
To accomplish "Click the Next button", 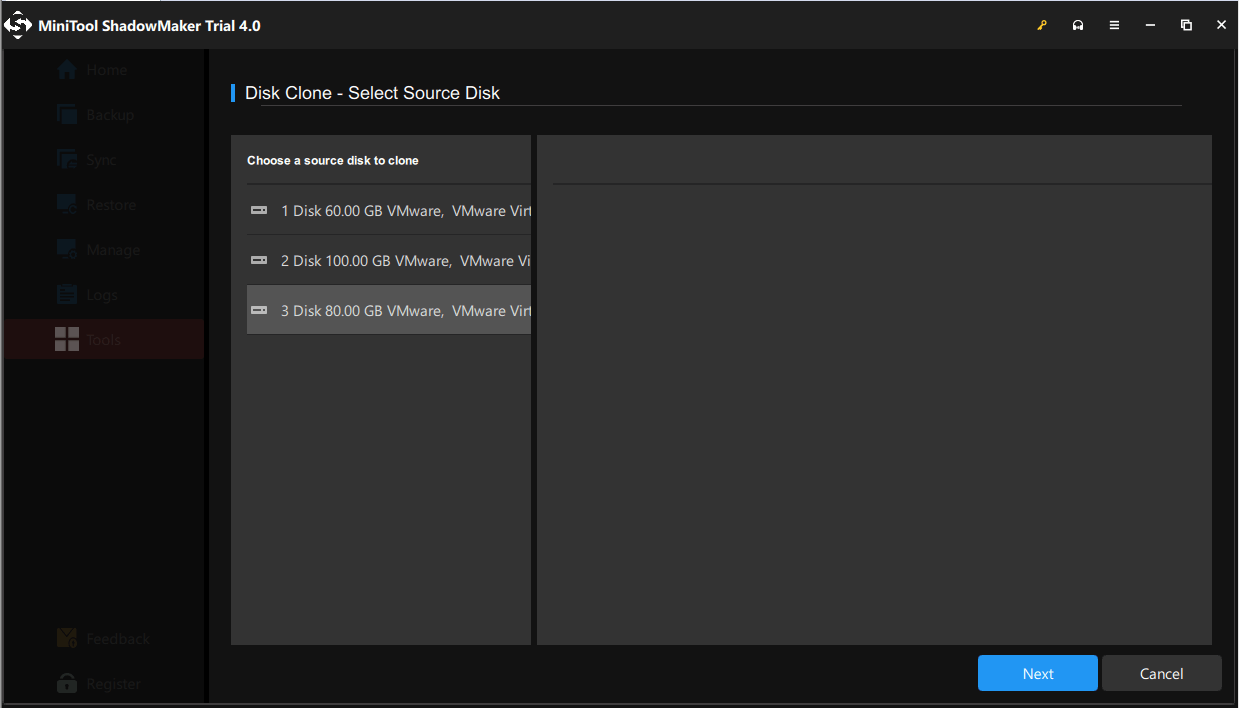I will point(1037,673).
